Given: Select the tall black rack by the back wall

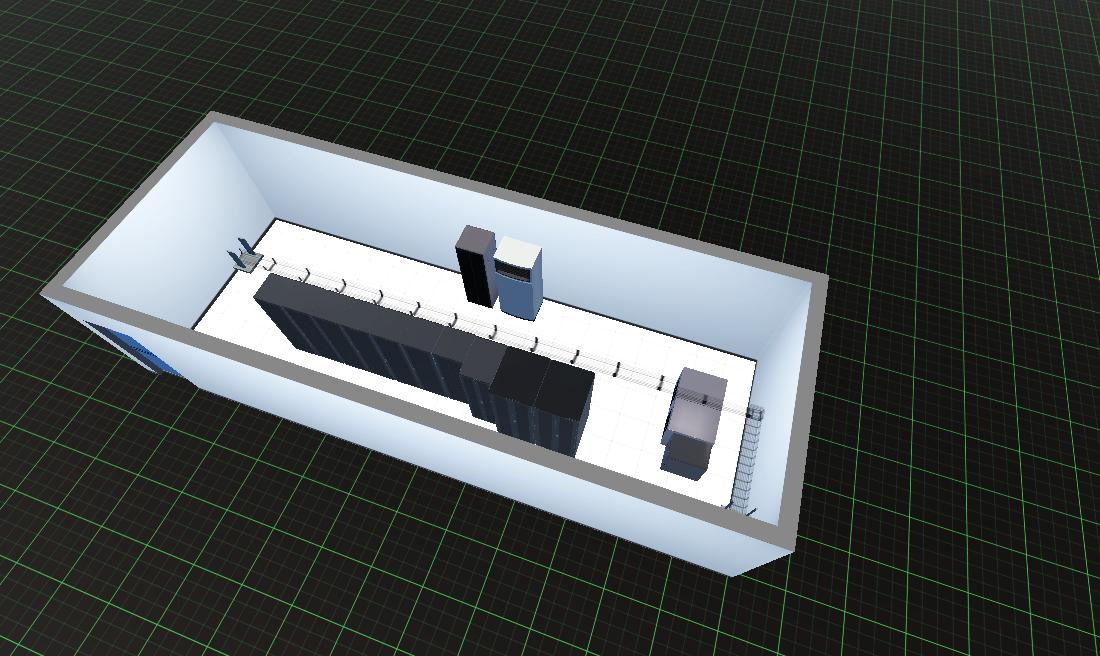Looking at the screenshot, I should 474,267.
